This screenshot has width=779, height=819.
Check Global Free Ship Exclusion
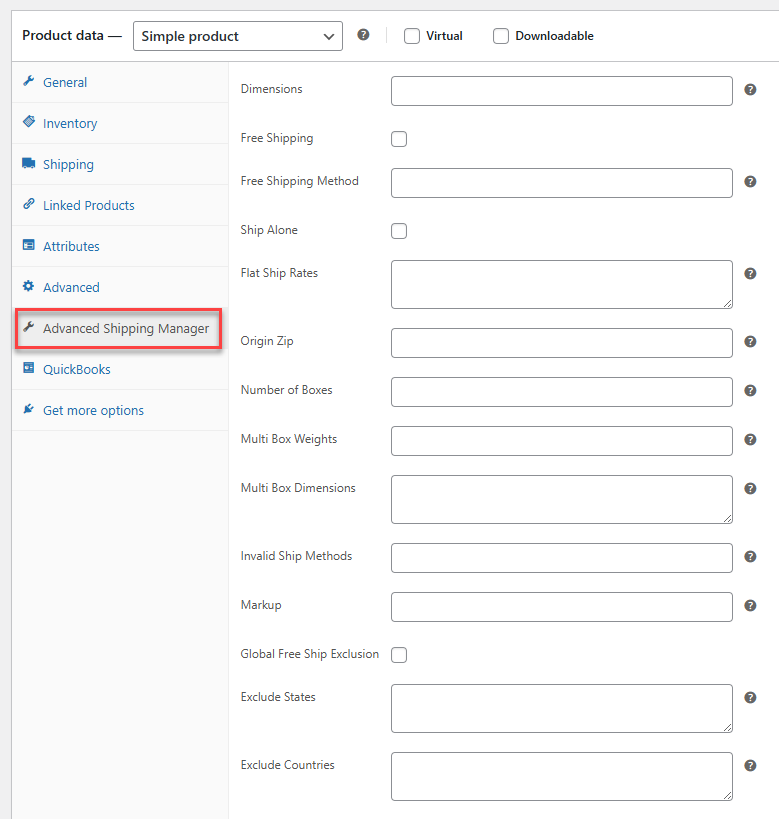pyautogui.click(x=399, y=655)
